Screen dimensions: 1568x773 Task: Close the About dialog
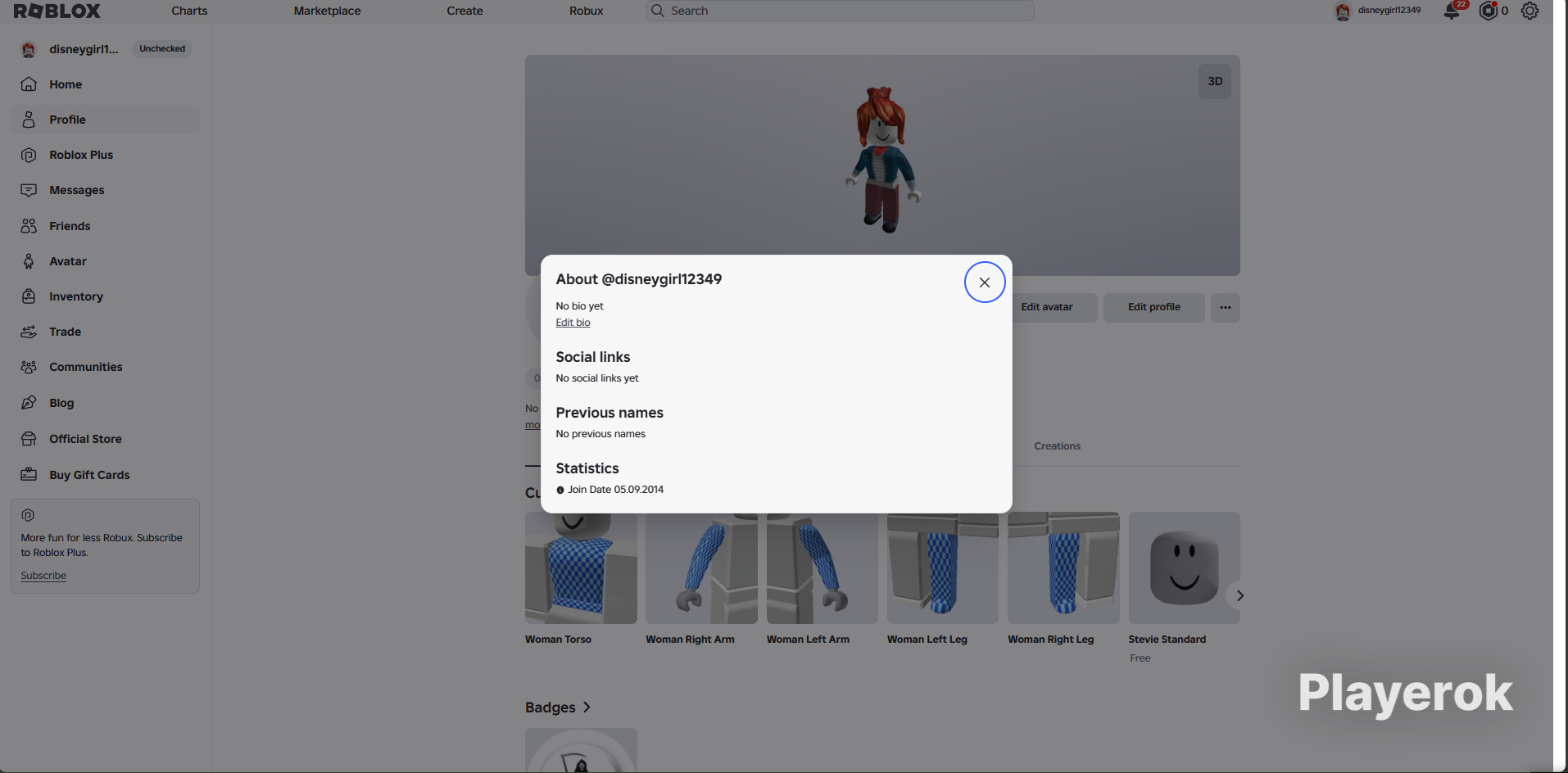pyautogui.click(x=985, y=283)
